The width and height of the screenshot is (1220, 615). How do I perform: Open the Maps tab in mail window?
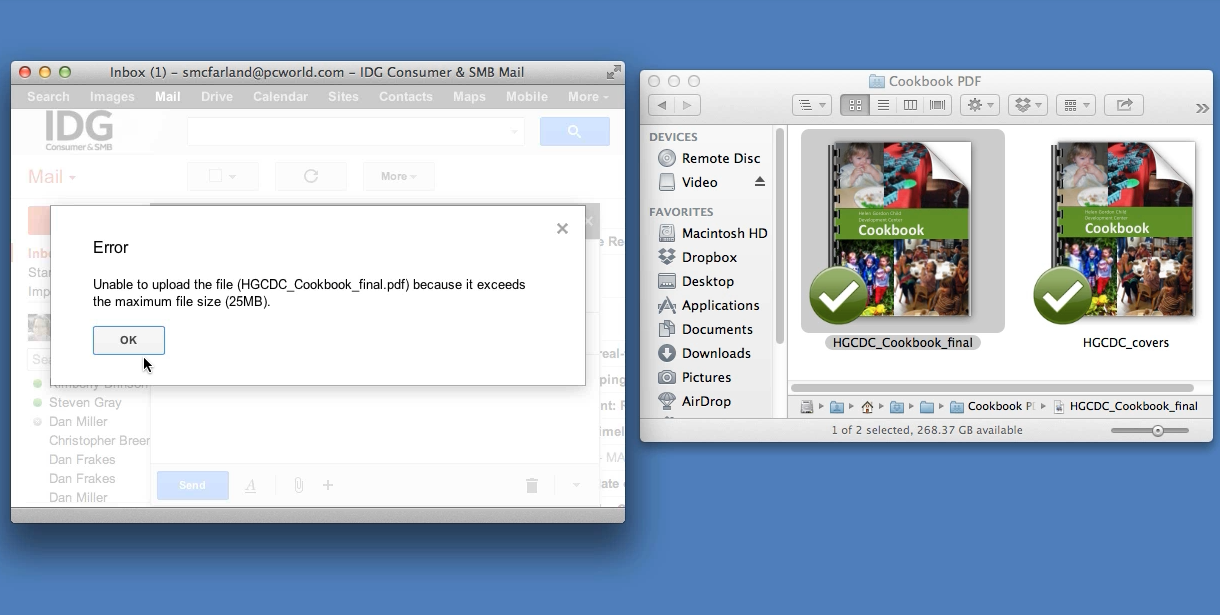(469, 97)
